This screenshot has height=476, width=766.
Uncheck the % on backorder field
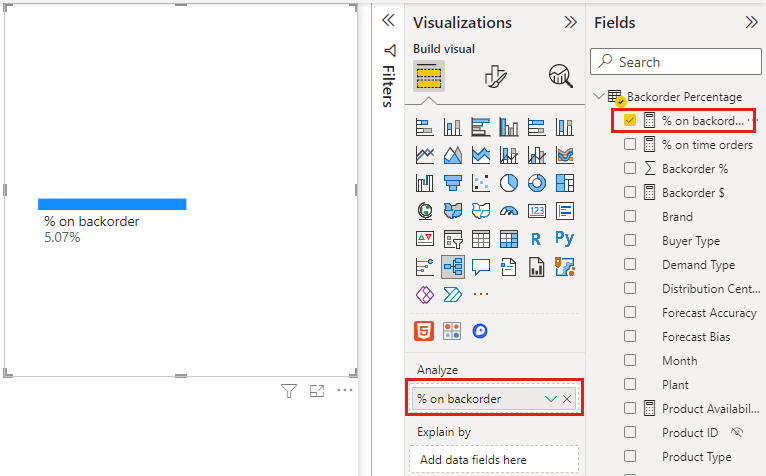coord(630,120)
